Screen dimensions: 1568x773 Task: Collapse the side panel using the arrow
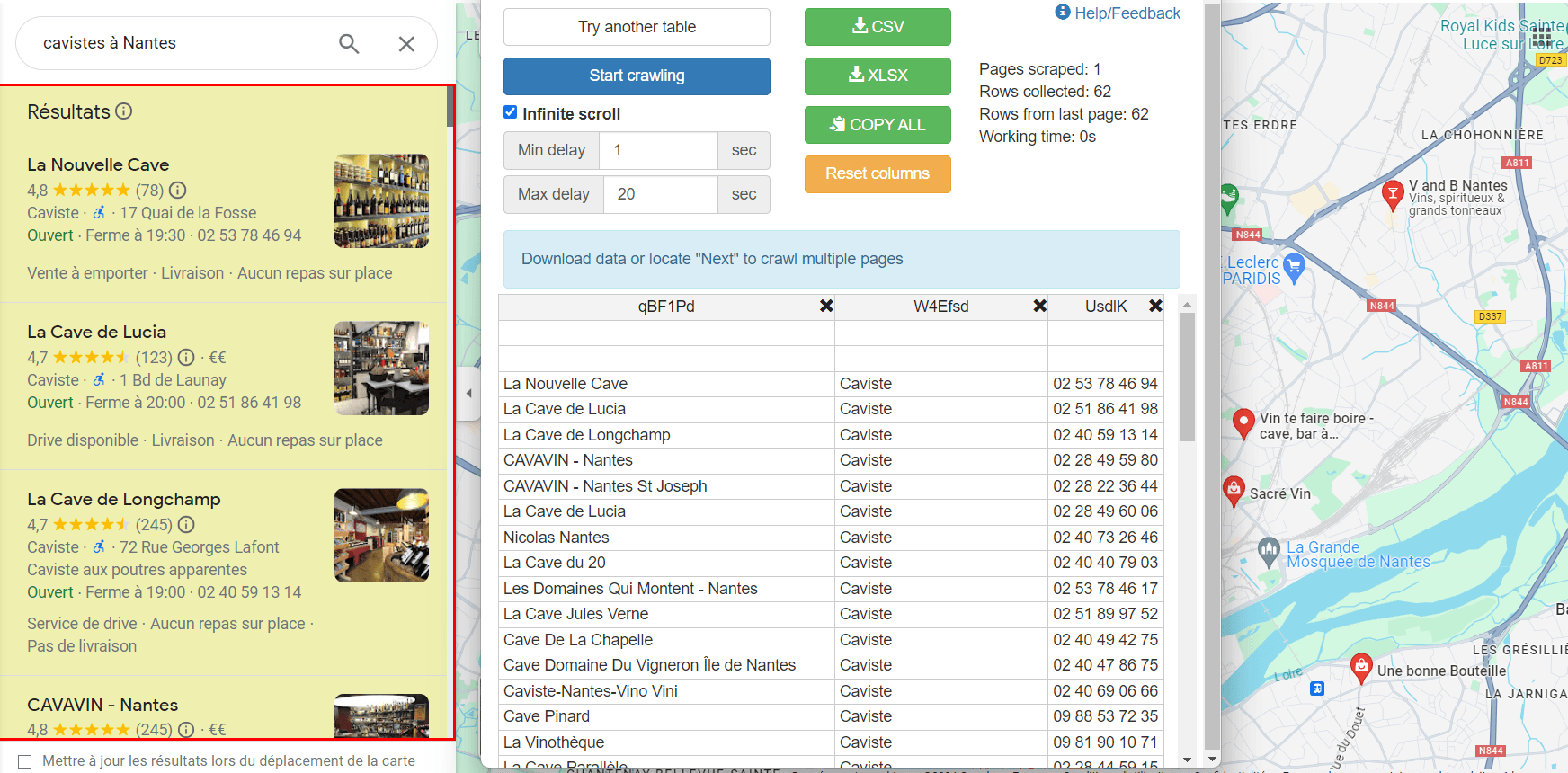pyautogui.click(x=468, y=393)
